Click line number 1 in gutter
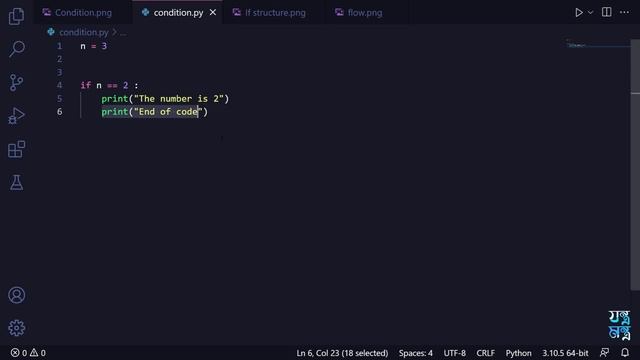The width and height of the screenshot is (640, 360). coord(60,46)
